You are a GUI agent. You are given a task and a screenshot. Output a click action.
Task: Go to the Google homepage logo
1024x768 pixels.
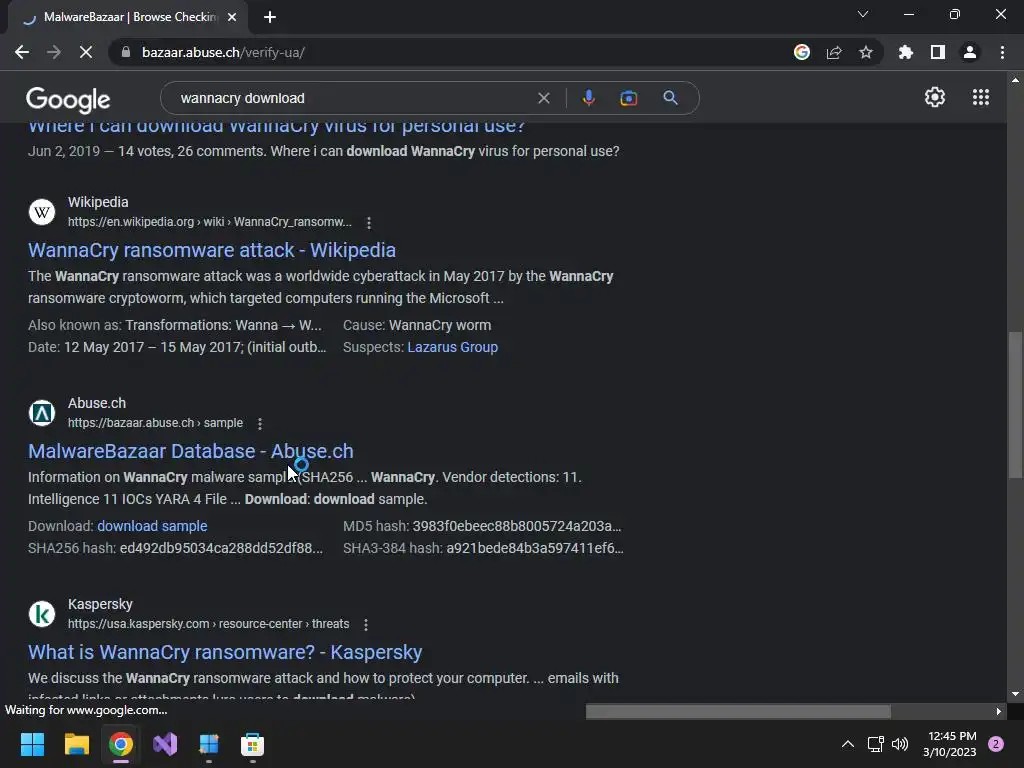68,99
